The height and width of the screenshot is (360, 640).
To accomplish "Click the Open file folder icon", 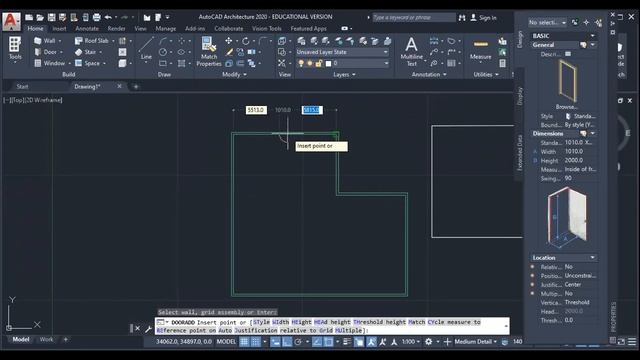I will point(40,17).
